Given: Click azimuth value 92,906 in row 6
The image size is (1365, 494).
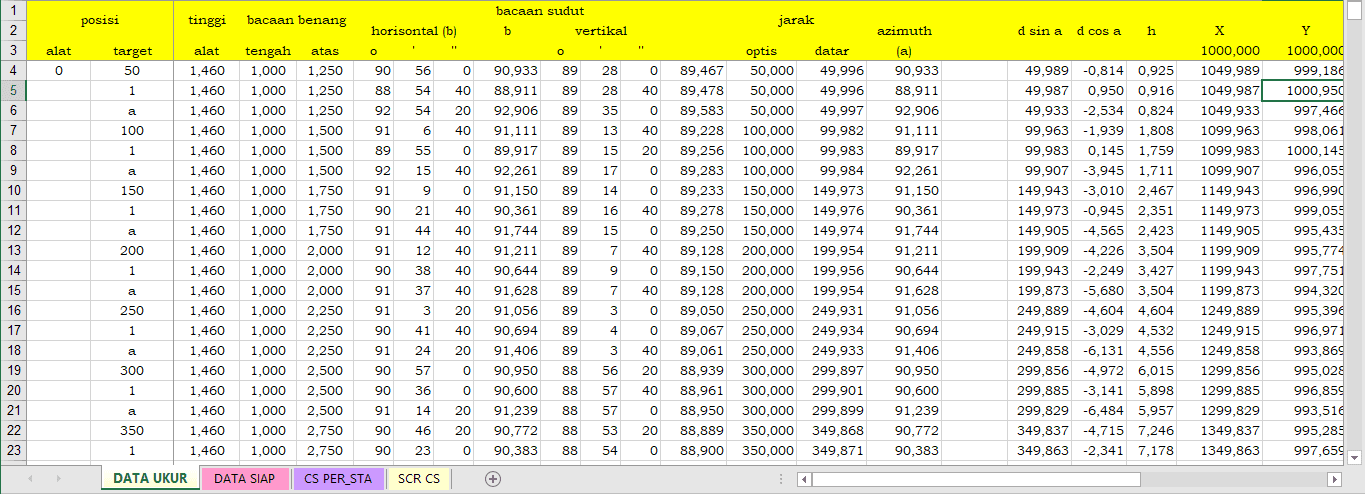Looking at the screenshot, I should pyautogui.click(x=904, y=111).
